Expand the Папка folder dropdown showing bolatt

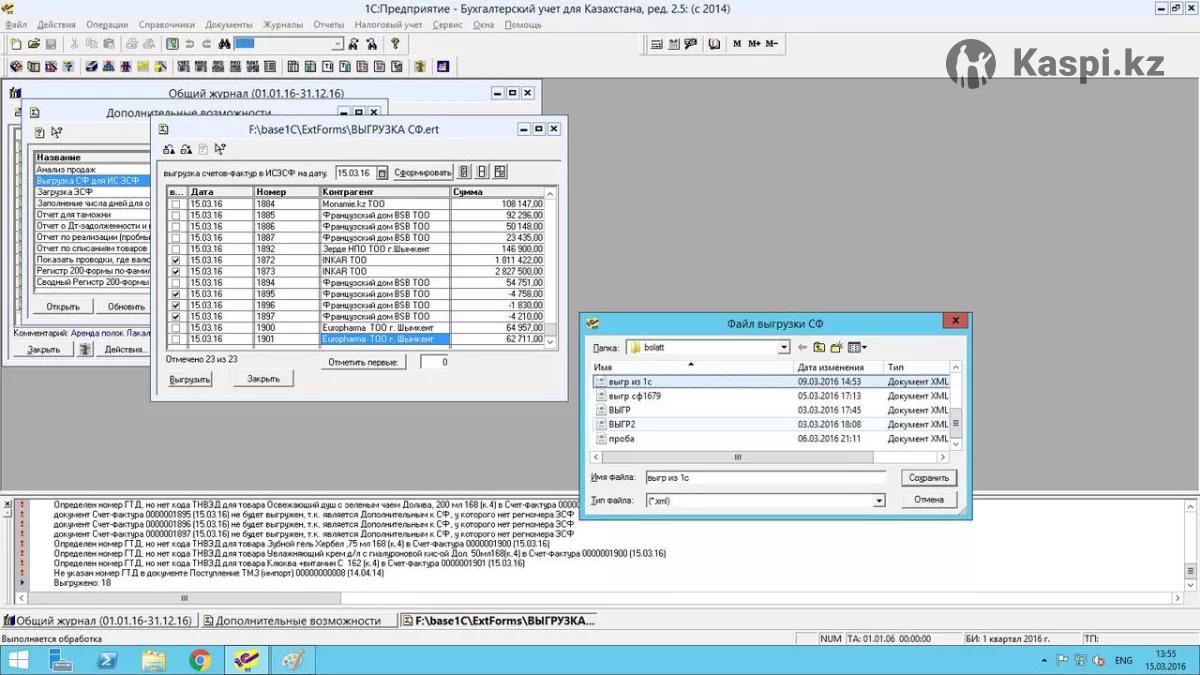(783, 348)
